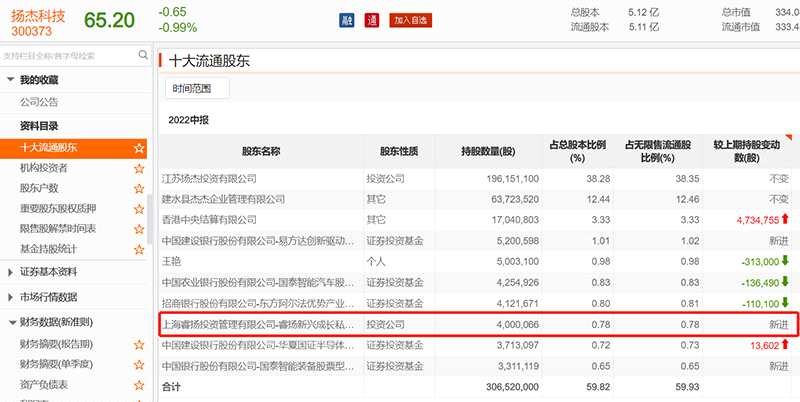Click holding value 196,151,100
Viewport: 800px width, 402px height.
(x=512, y=179)
